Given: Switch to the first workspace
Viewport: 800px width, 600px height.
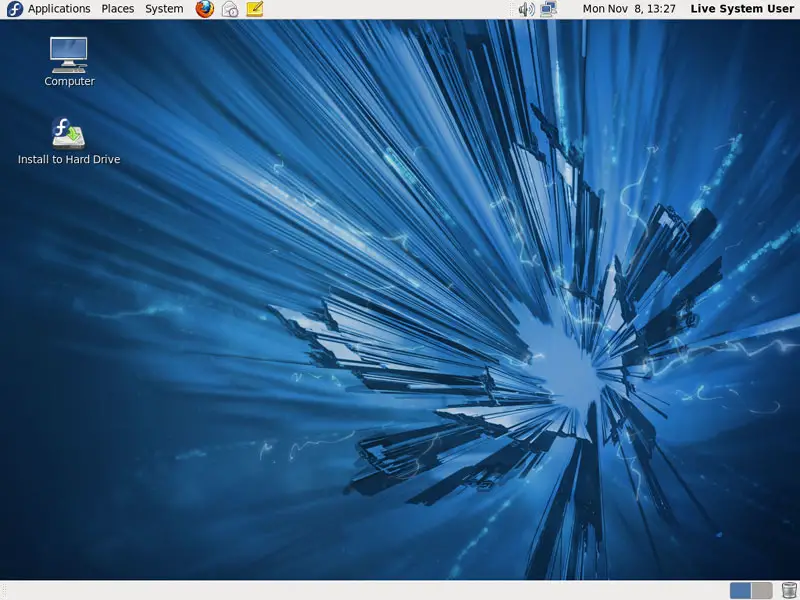Looking at the screenshot, I should coord(740,591).
